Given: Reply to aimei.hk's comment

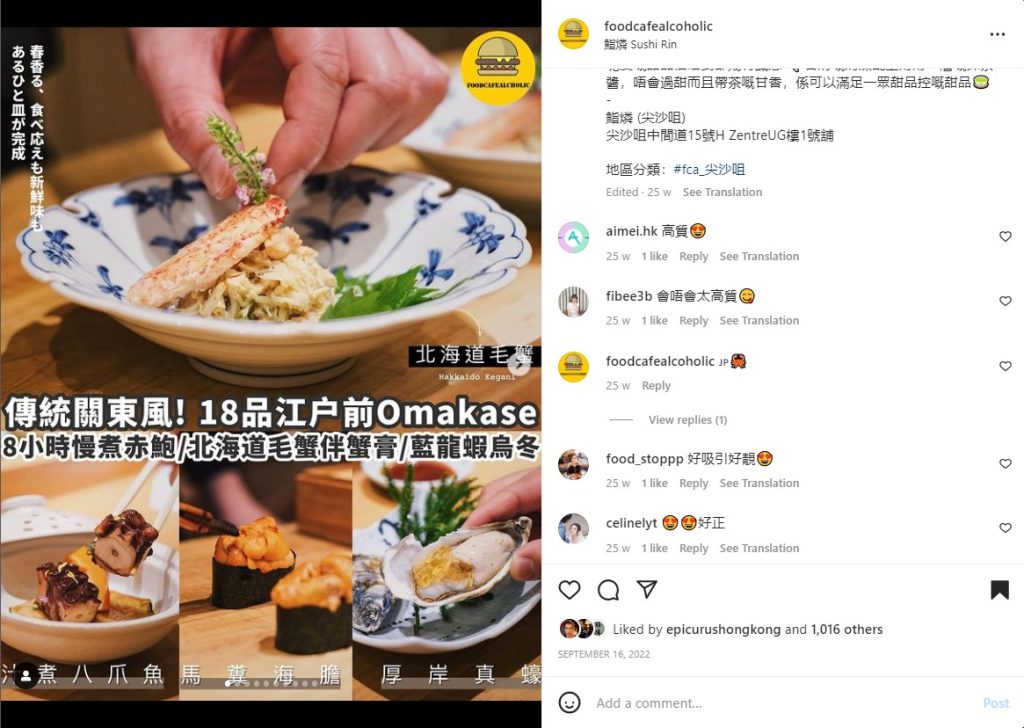Looking at the screenshot, I should 694,257.
